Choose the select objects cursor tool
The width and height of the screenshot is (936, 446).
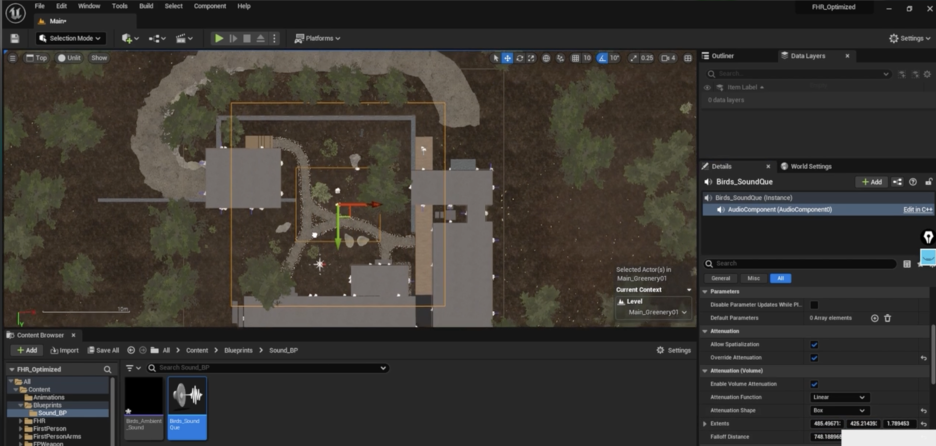(x=495, y=58)
